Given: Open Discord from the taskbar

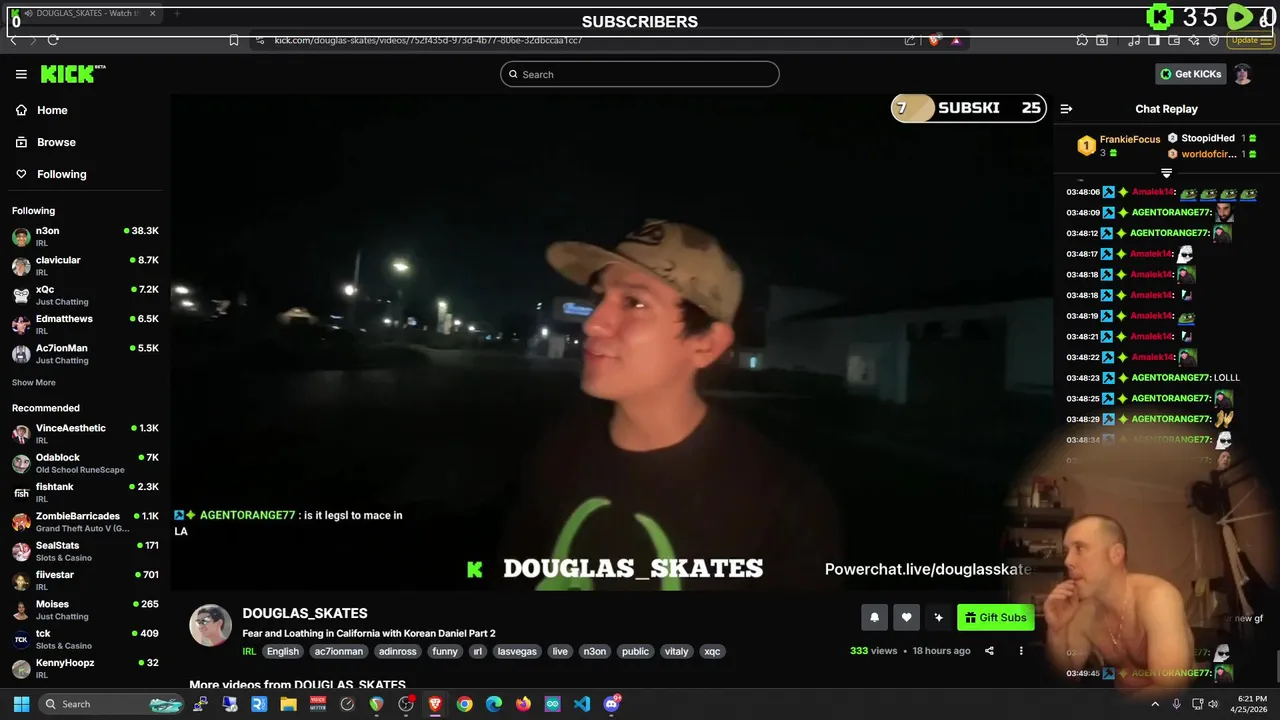Looking at the screenshot, I should point(612,704).
